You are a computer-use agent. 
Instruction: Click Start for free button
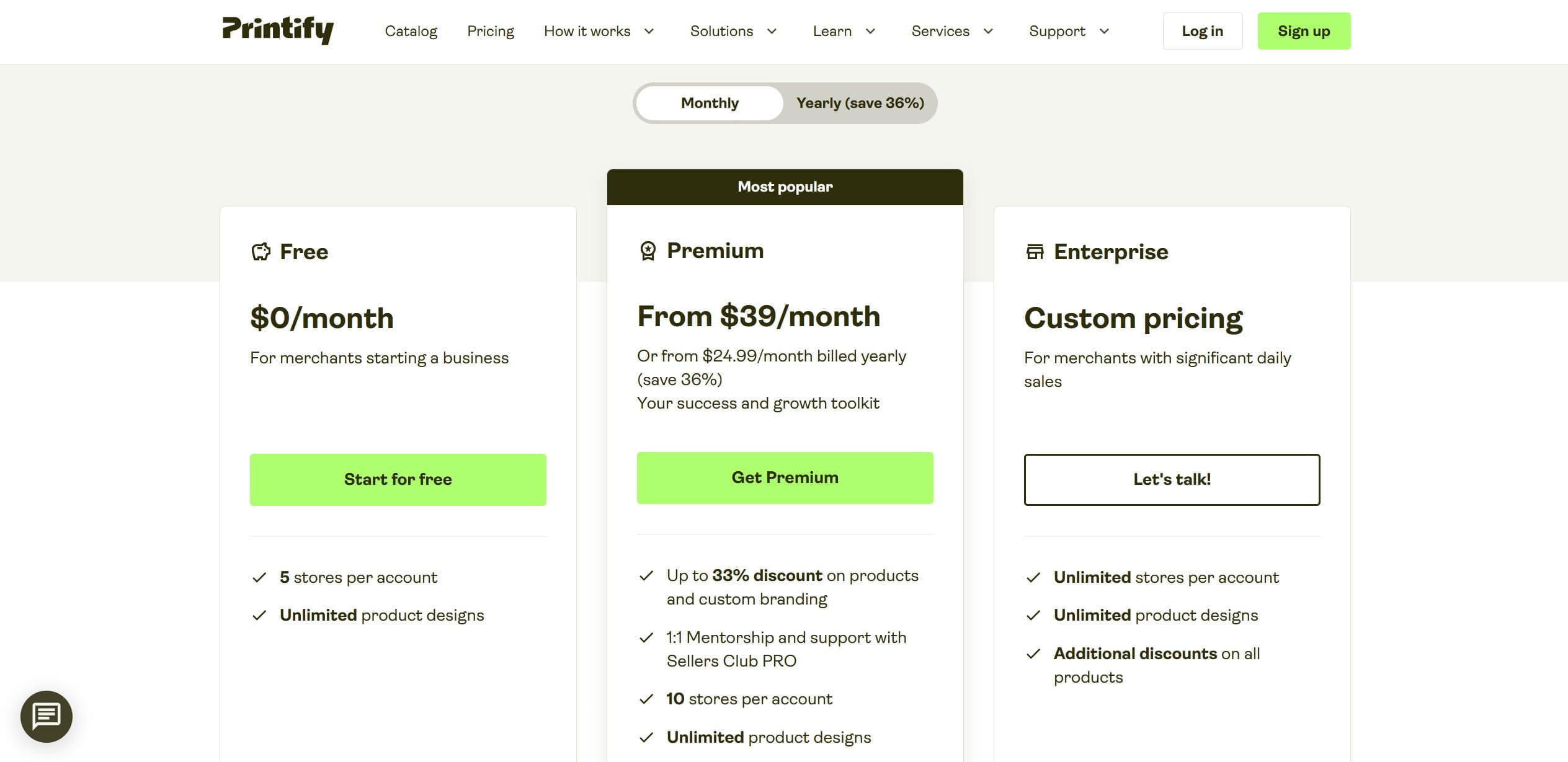pos(398,479)
